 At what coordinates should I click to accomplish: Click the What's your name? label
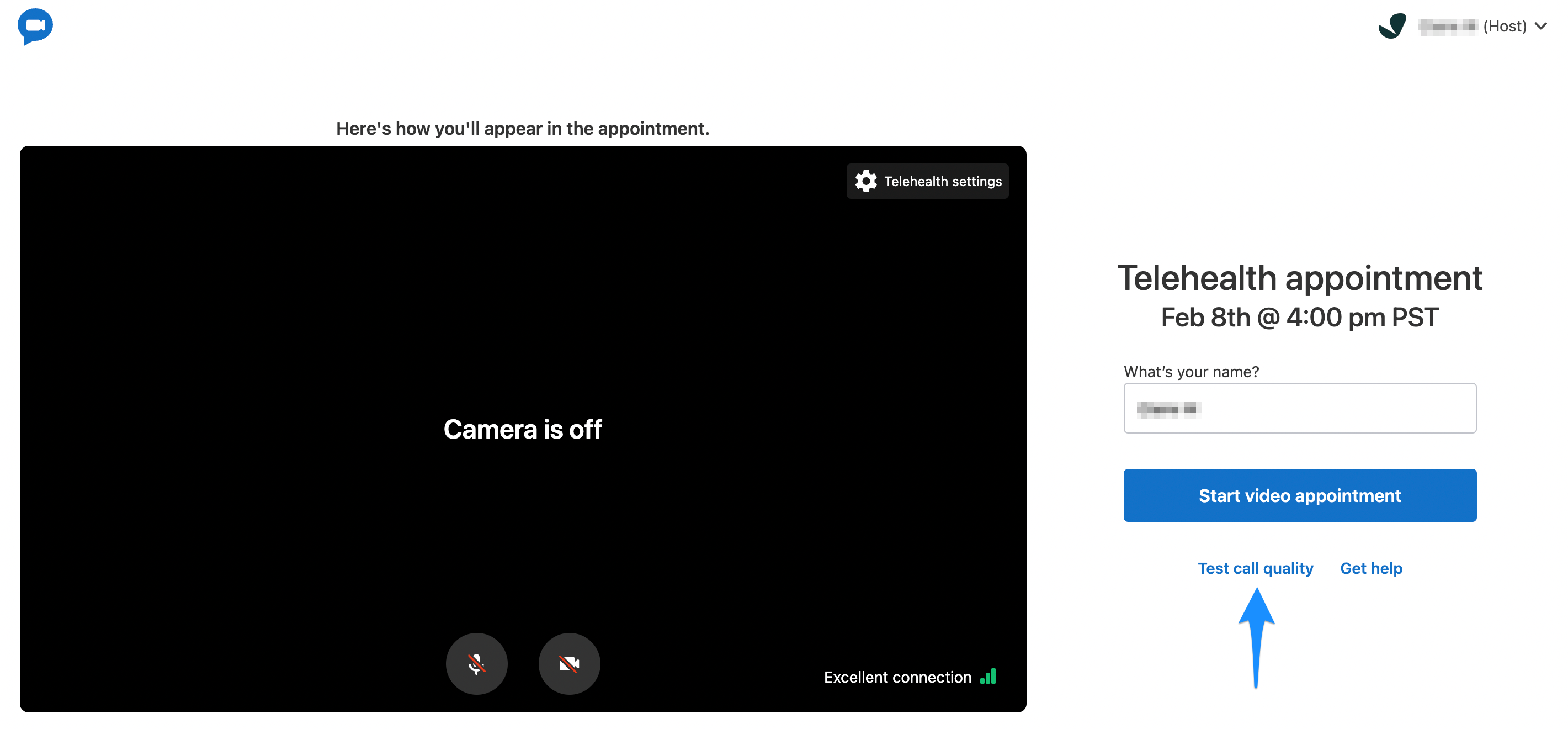coord(1190,372)
